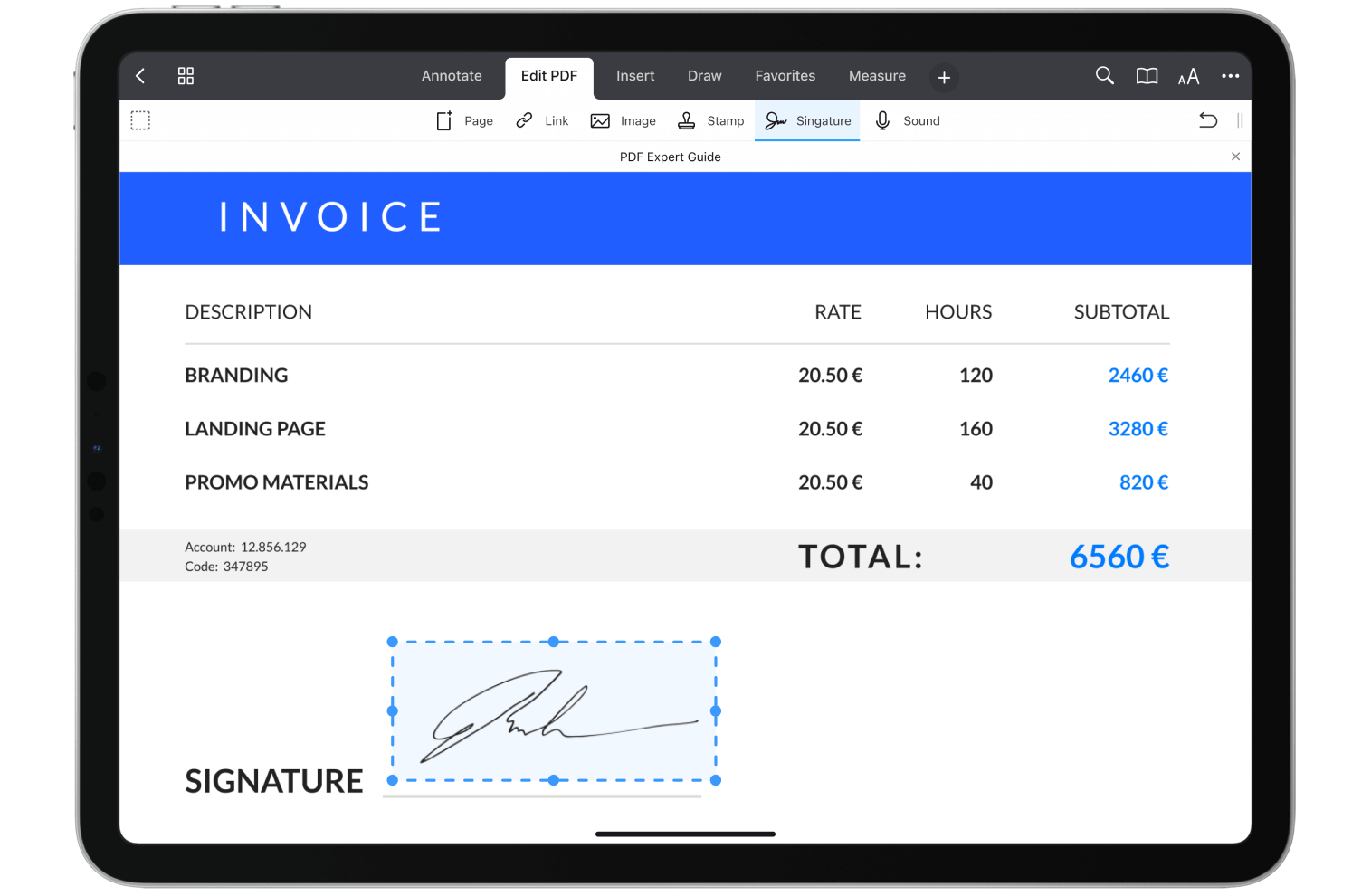Click the 820 € subtotal
The image size is (1371, 896).
point(1144,482)
